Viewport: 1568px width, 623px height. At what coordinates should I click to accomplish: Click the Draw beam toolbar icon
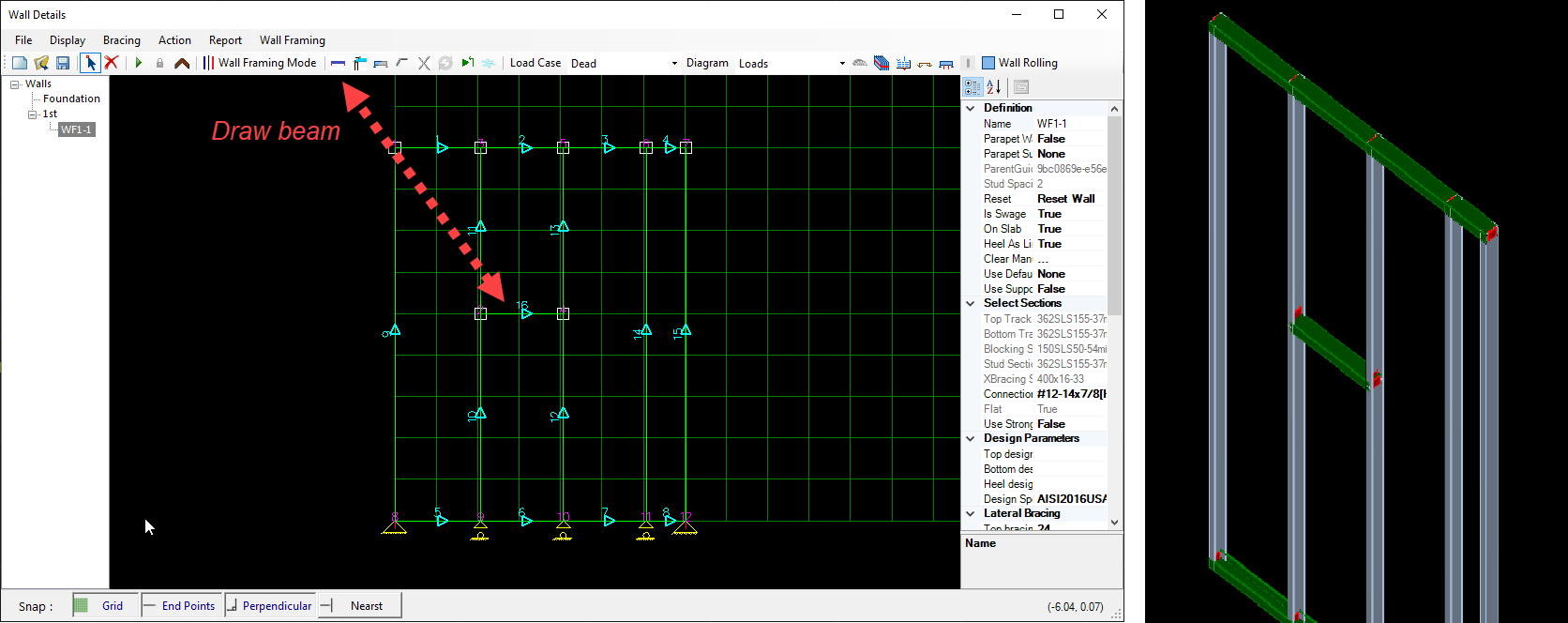pos(339,63)
